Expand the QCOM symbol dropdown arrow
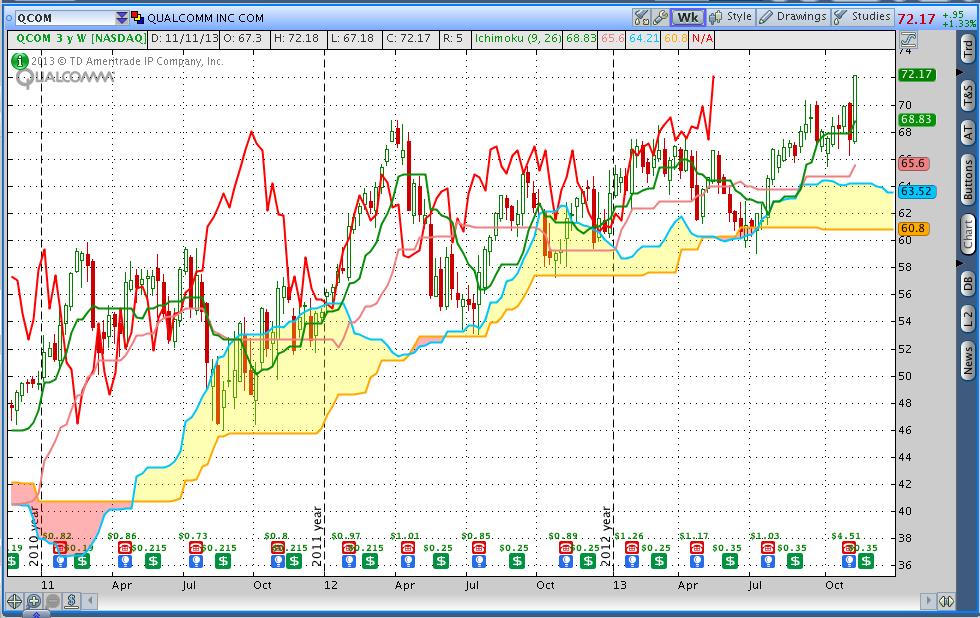The height and width of the screenshot is (618, 980). pos(121,17)
